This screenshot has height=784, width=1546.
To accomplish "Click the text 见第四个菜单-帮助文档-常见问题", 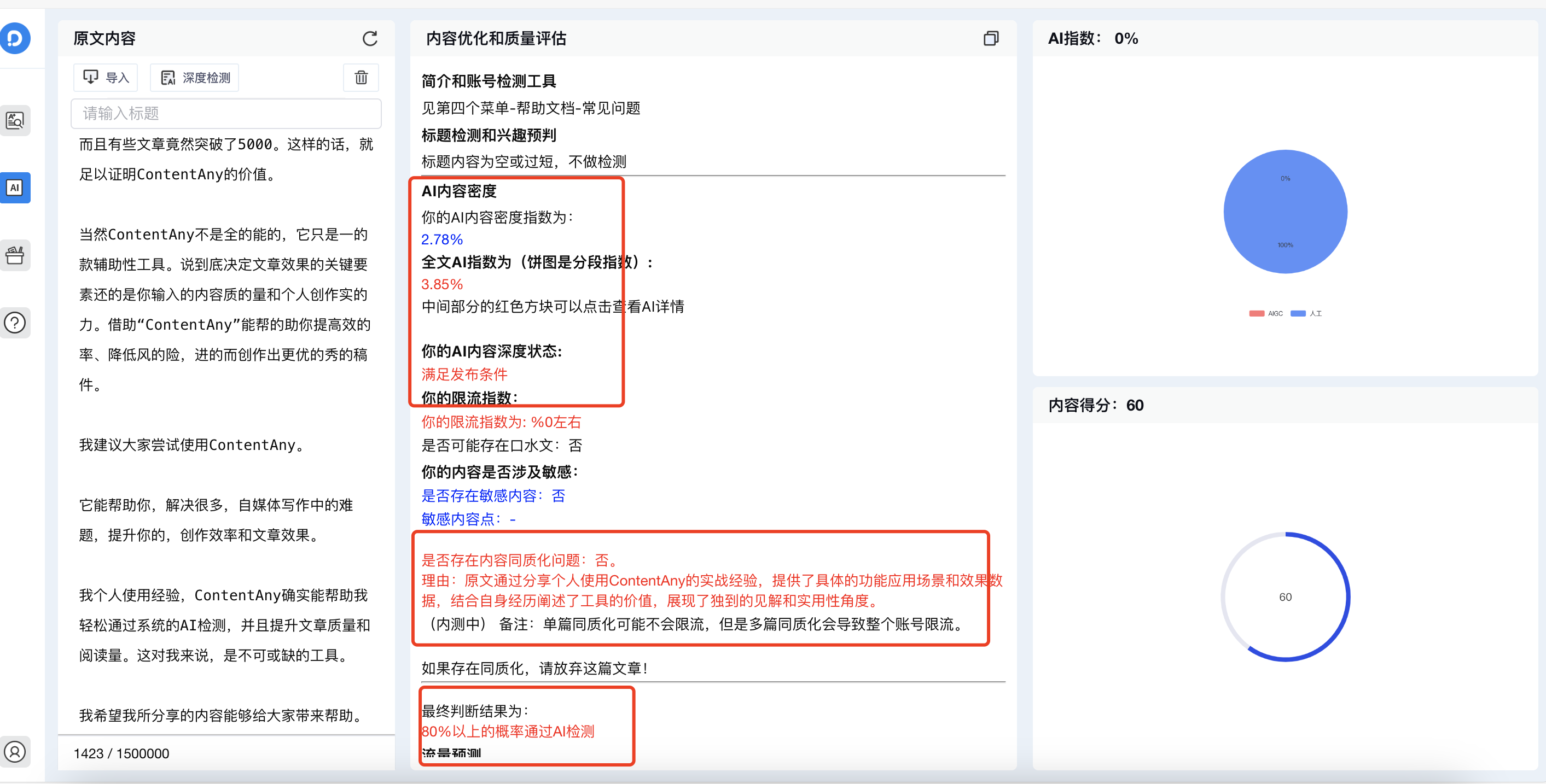I will 531,108.
